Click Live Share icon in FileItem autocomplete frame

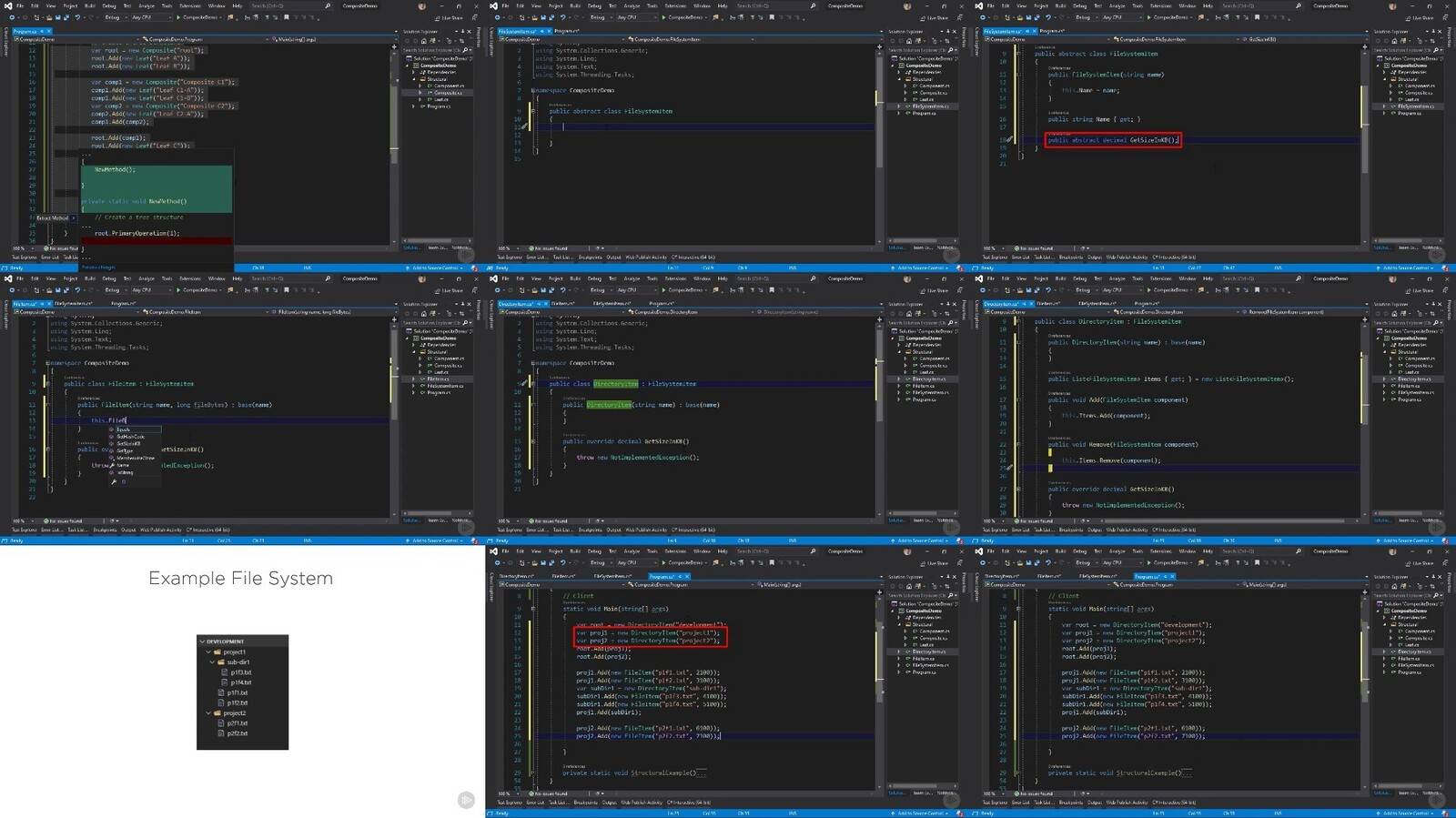[x=437, y=291]
